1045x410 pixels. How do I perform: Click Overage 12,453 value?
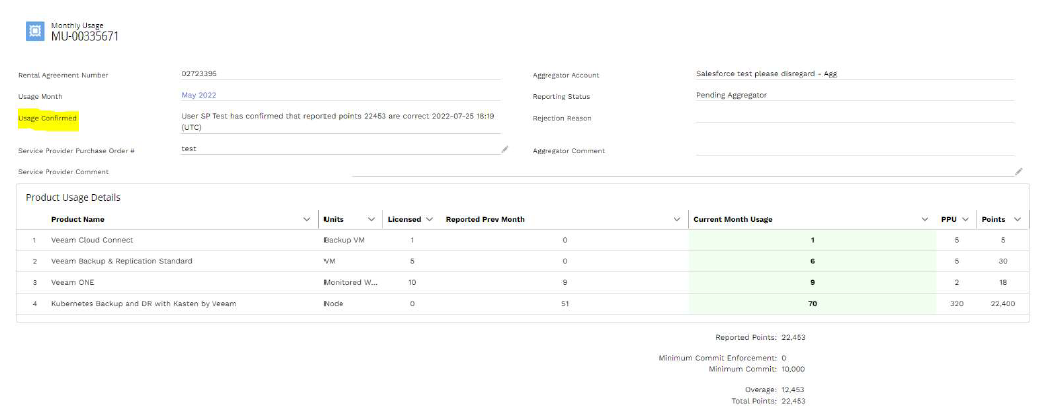pos(793,389)
